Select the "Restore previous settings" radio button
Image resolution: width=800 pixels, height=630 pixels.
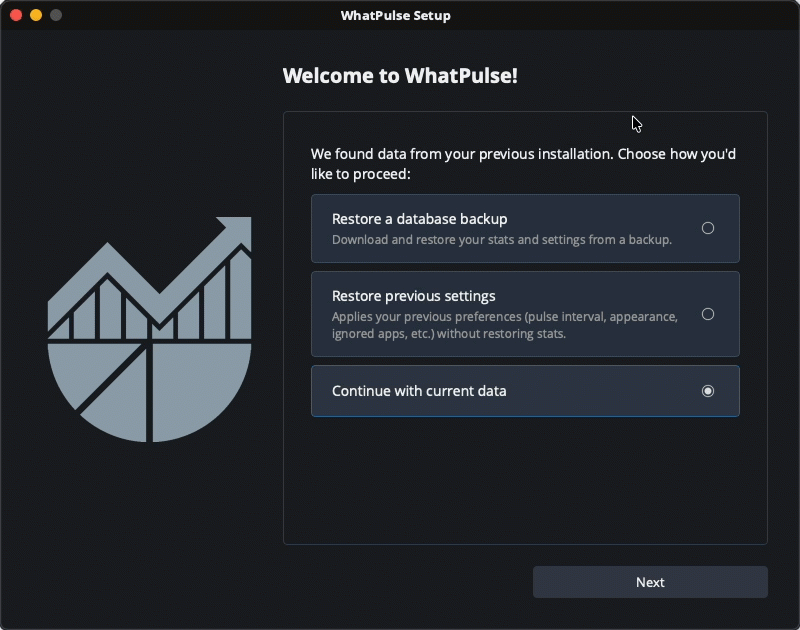coord(708,313)
